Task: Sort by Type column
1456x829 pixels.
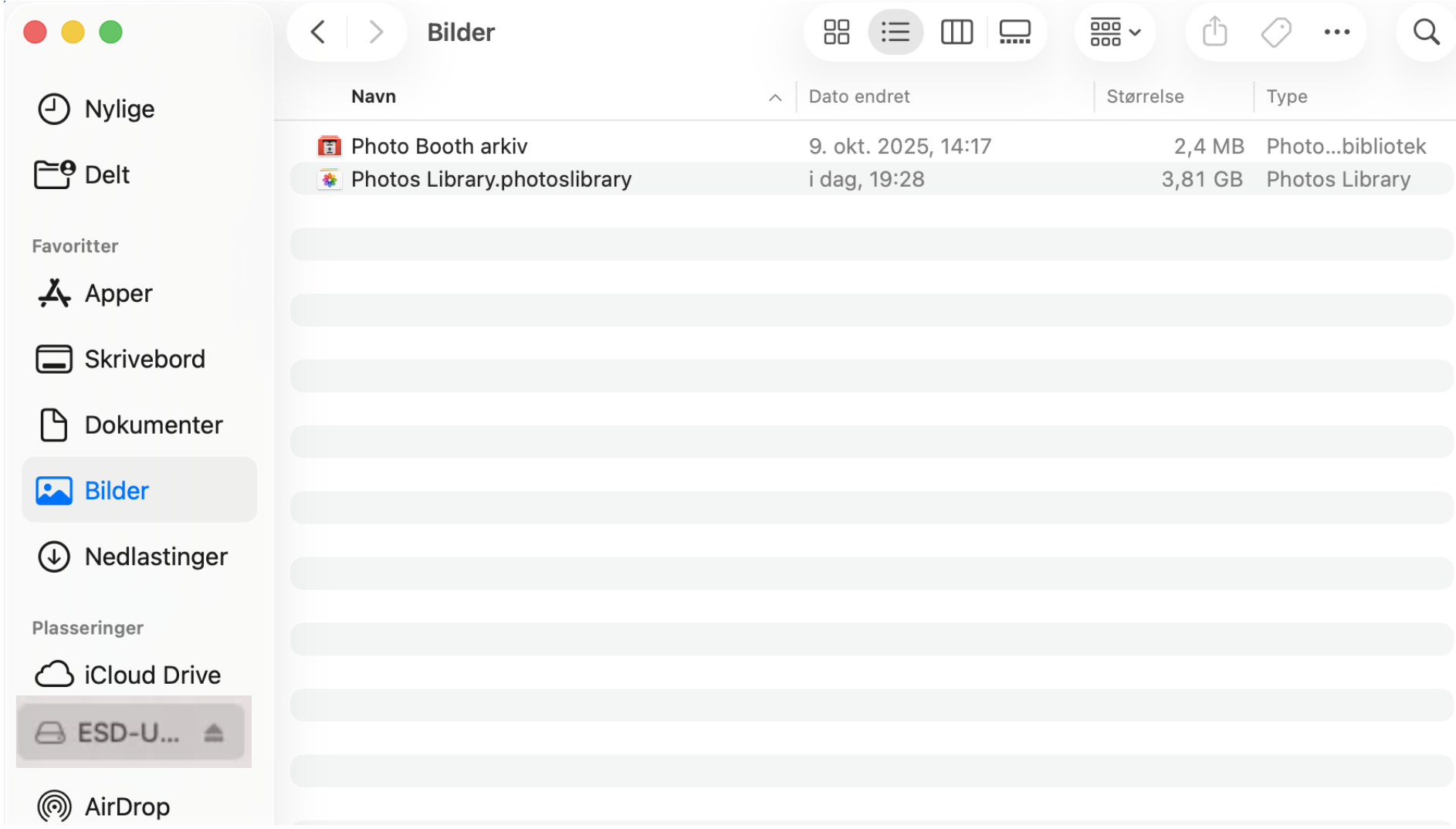Action: coord(1287,96)
